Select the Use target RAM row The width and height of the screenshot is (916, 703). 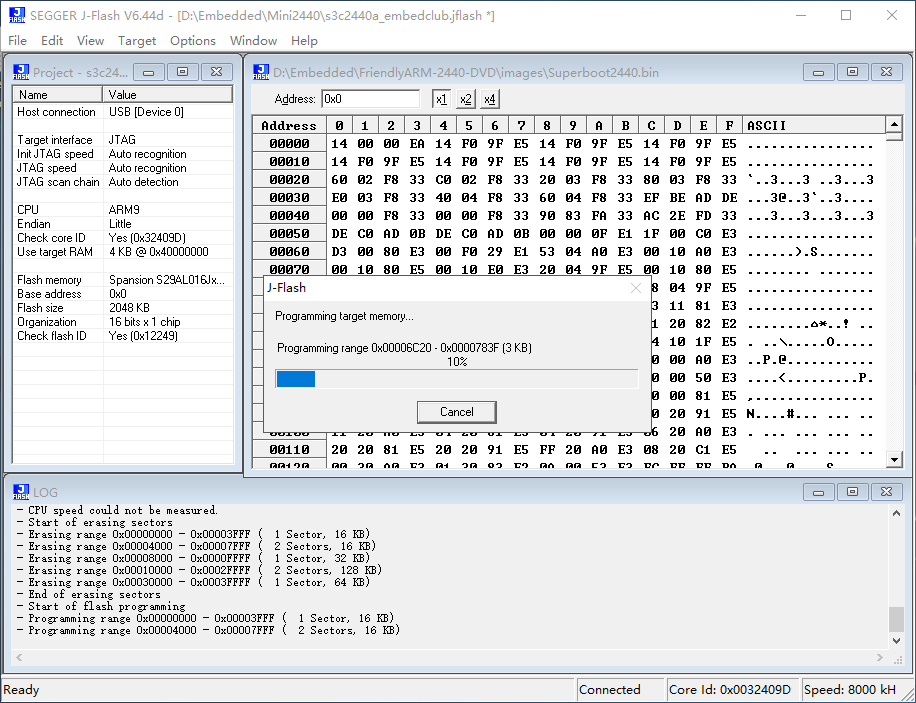[123, 252]
